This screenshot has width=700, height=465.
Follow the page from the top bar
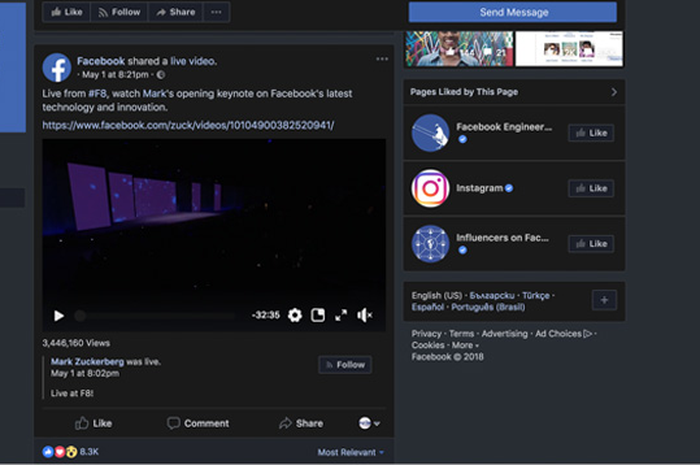(x=119, y=12)
